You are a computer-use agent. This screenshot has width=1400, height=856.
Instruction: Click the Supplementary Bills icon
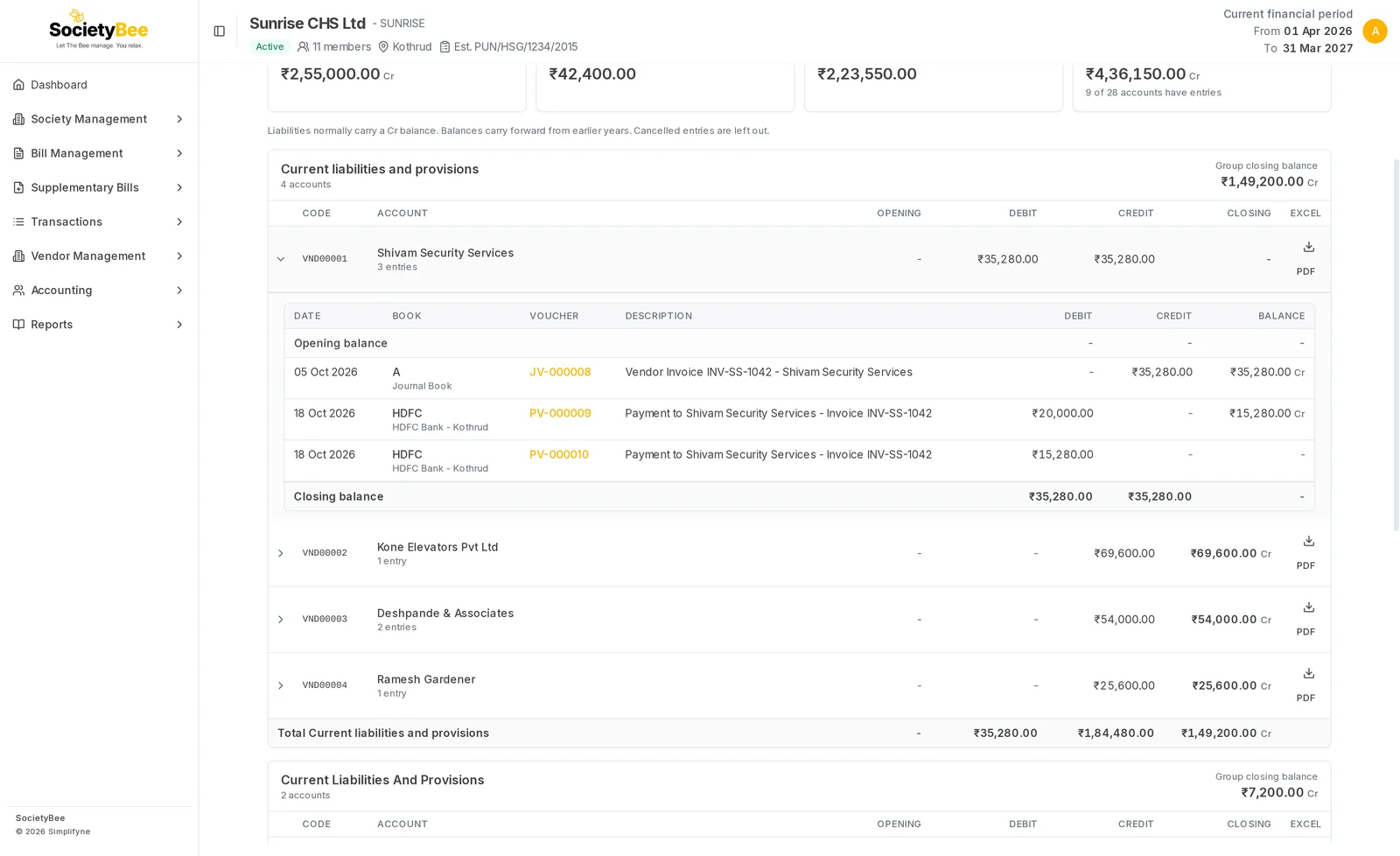point(18,187)
